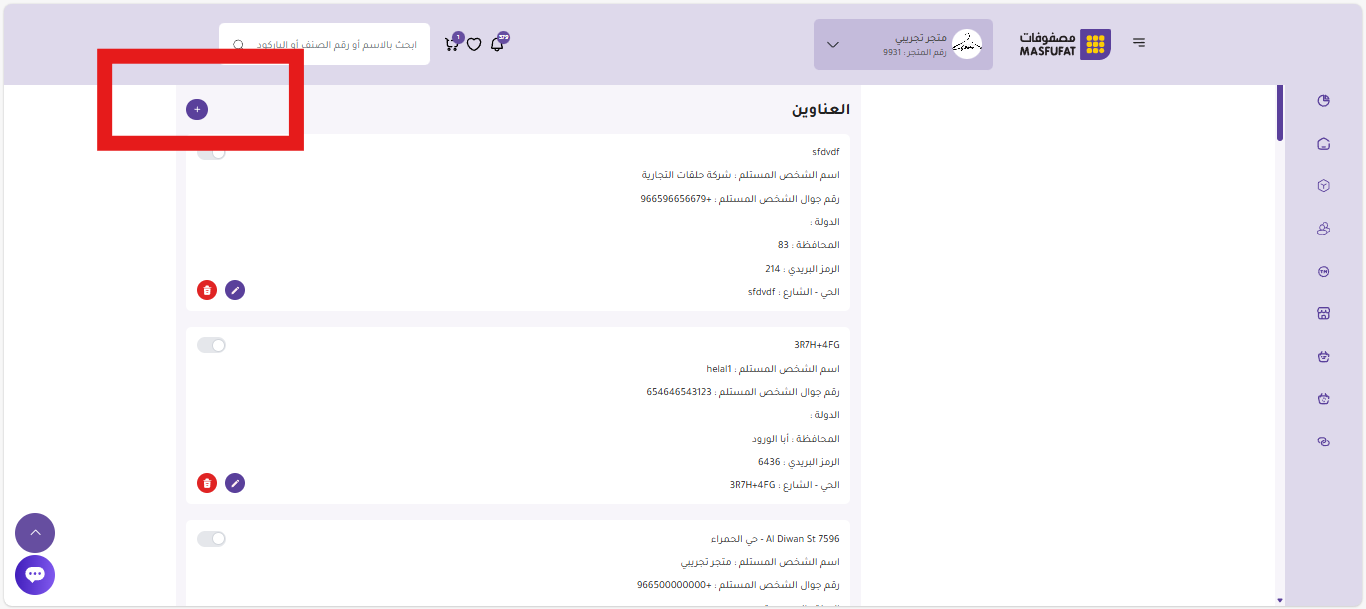Delete the 3R7H+4FG address
Screen dimensions: 1366x609
pos(207,483)
